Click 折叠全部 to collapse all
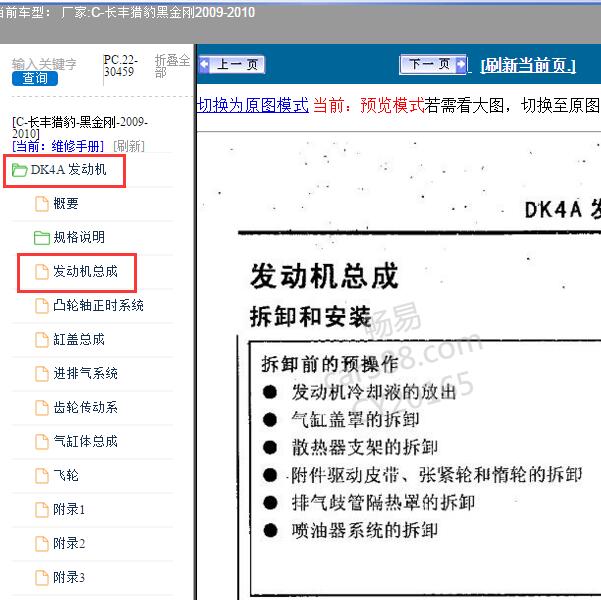Viewport: 601px width, 600px height. click(x=172, y=65)
